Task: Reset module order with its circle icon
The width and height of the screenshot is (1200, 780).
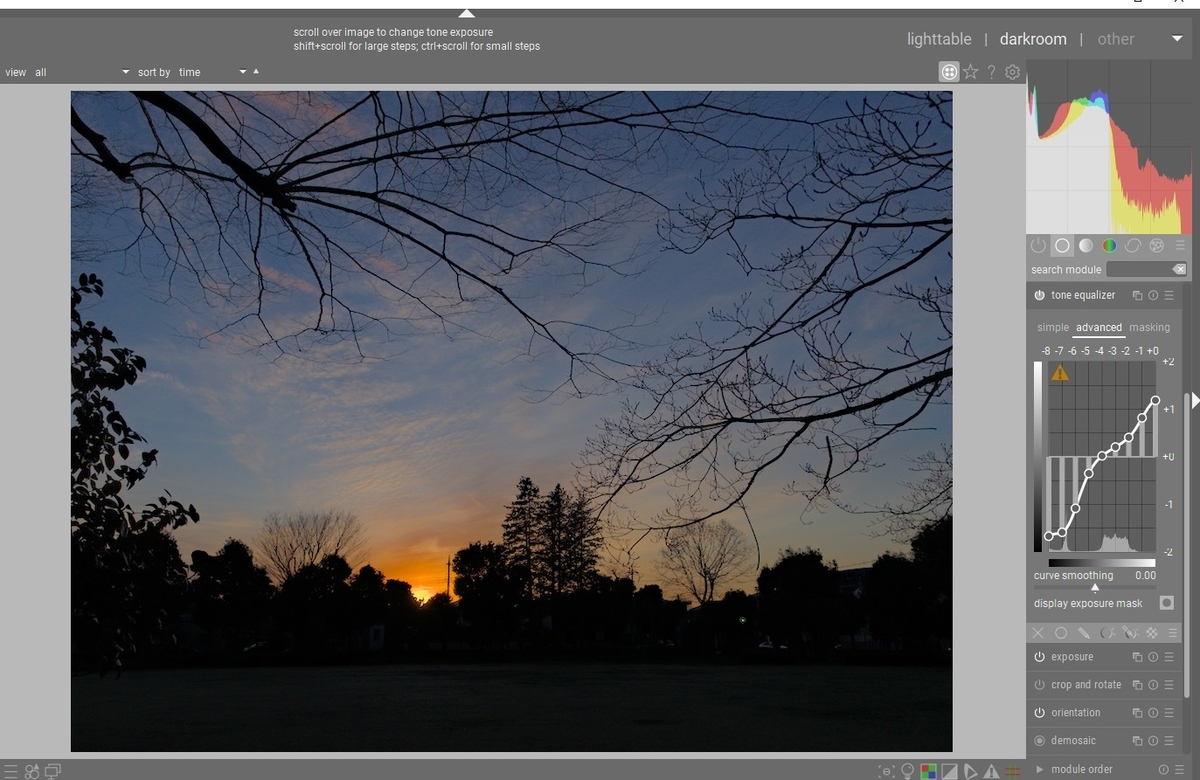Action: 1162,769
